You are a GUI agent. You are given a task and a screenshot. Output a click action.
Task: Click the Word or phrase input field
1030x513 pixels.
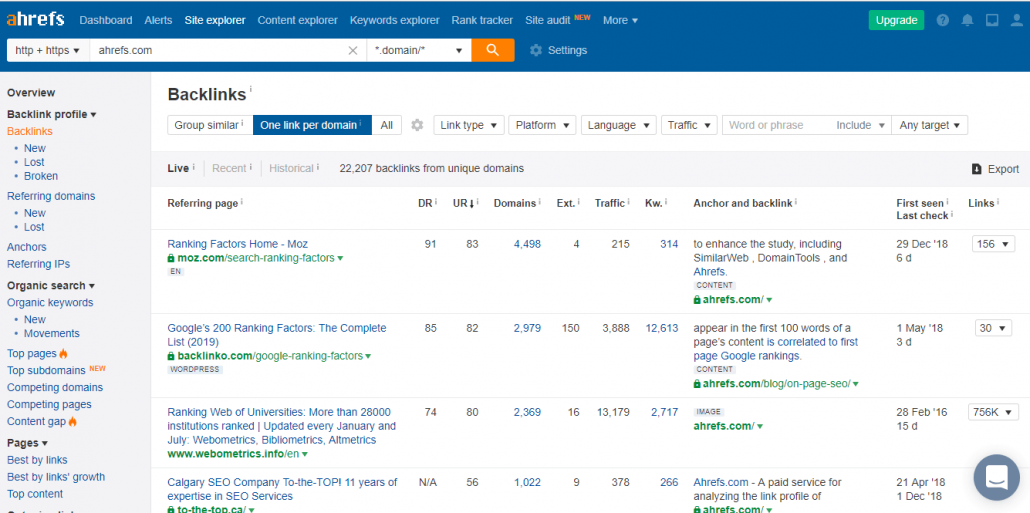(x=776, y=125)
